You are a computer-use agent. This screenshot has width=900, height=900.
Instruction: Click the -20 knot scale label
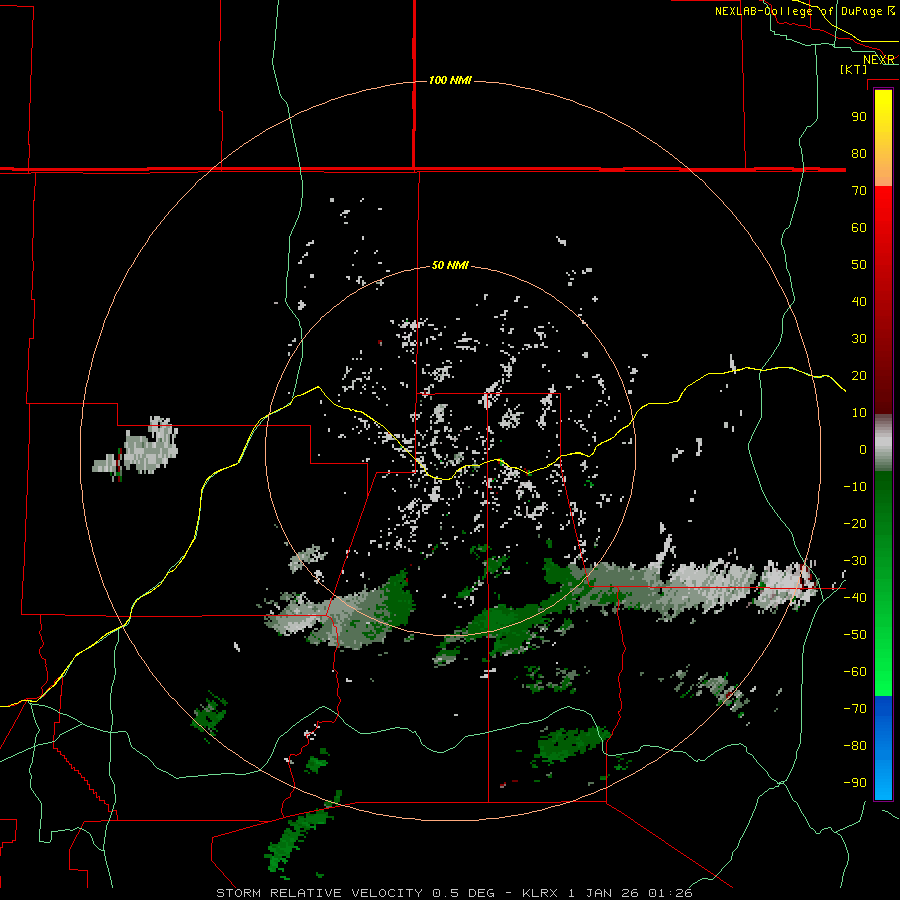pyautogui.click(x=855, y=524)
